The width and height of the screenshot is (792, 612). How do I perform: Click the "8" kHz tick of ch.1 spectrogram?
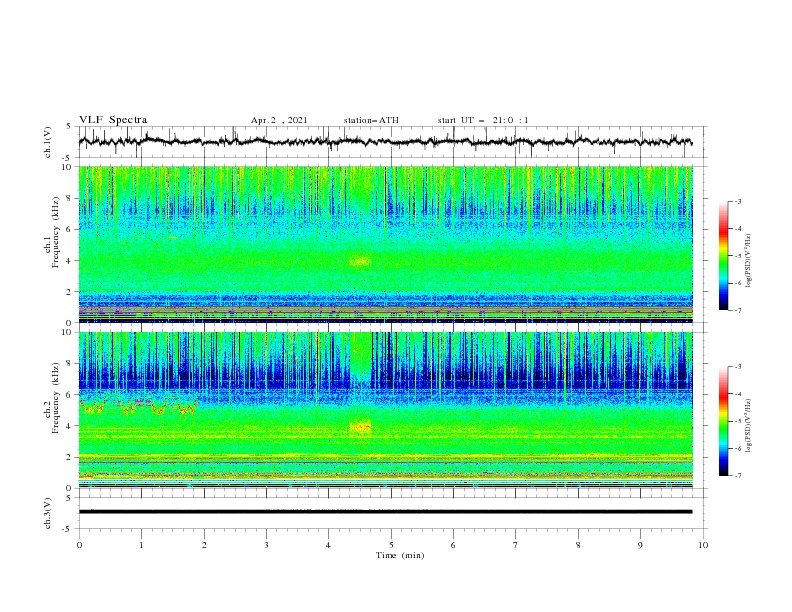coord(70,198)
